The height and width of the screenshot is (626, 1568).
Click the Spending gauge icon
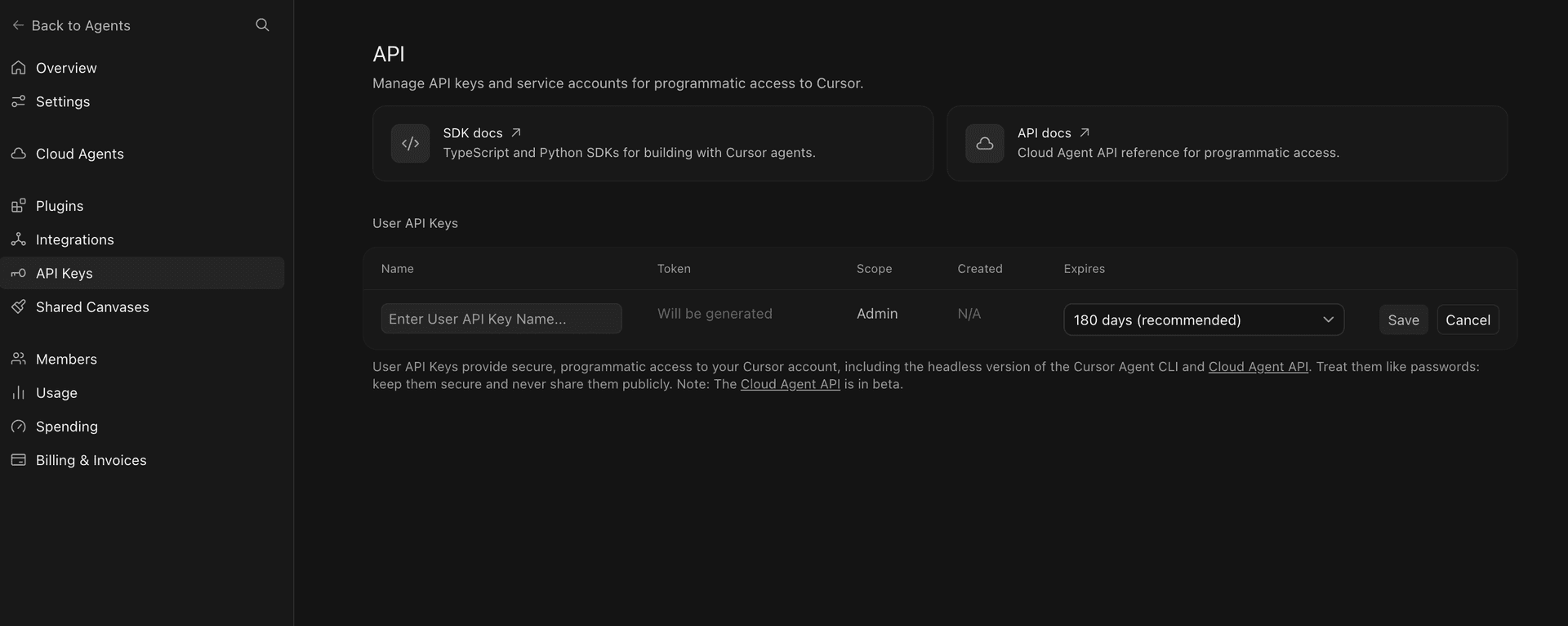coord(18,427)
